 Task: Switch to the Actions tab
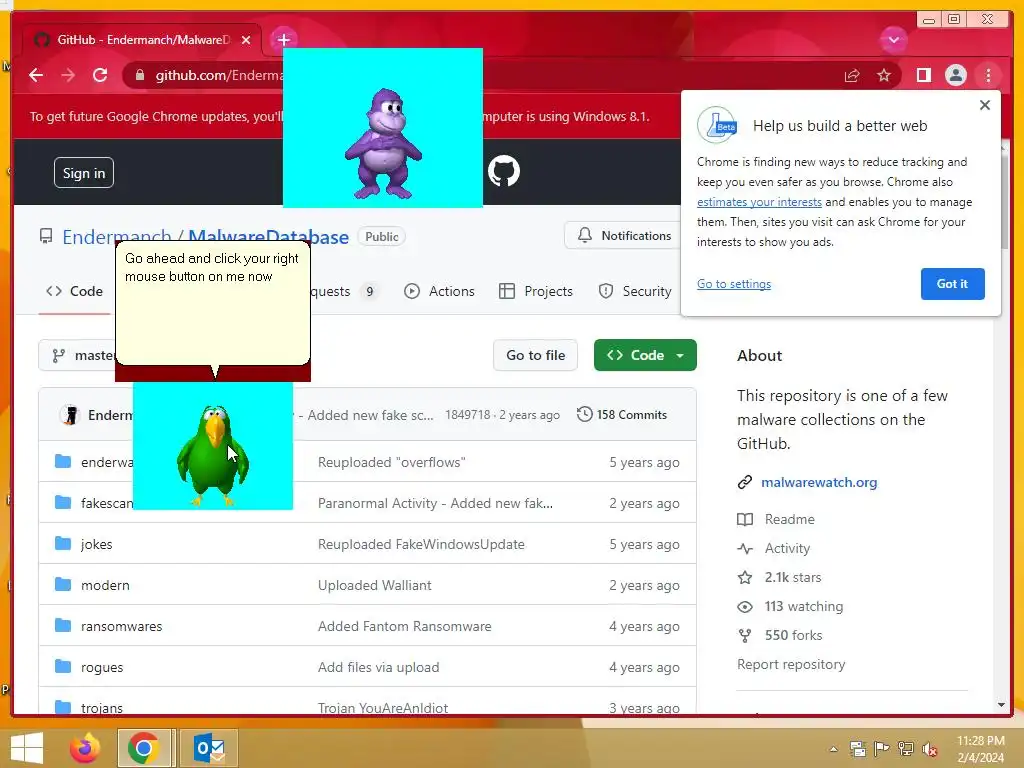pos(439,291)
